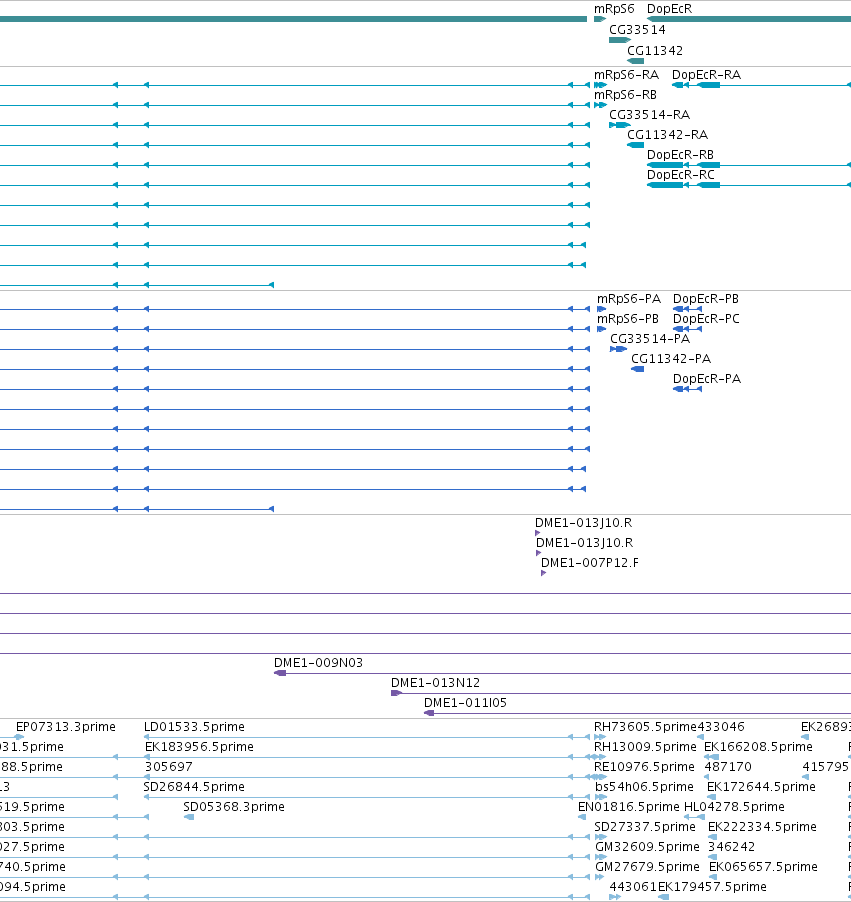This screenshot has height=902, width=851.
Task: Click the DopEcR-RB transcript label
Action: pos(680,155)
